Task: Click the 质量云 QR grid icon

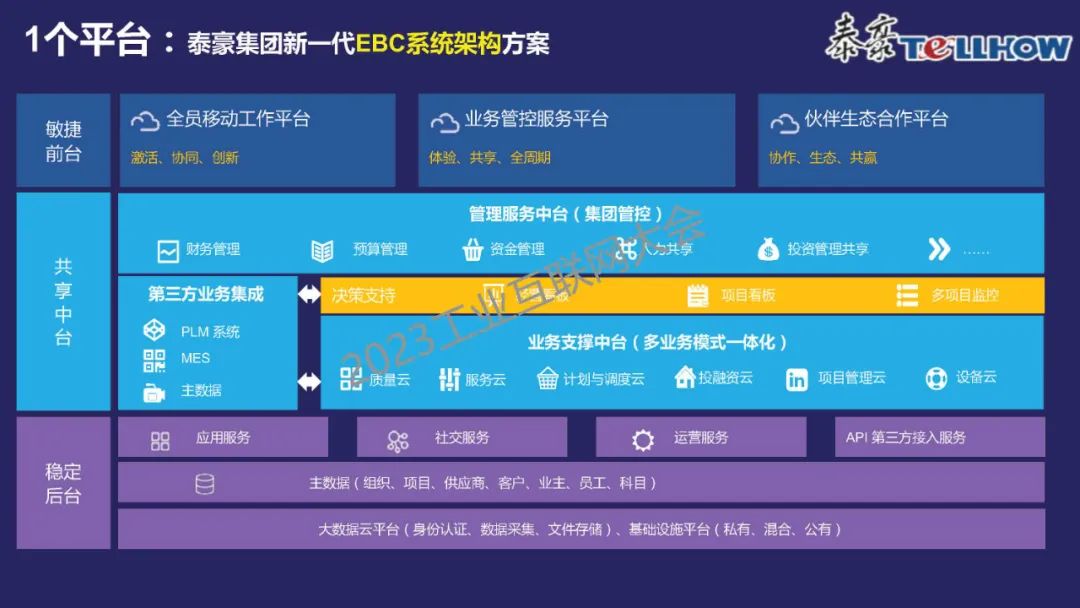Action: [x=352, y=379]
